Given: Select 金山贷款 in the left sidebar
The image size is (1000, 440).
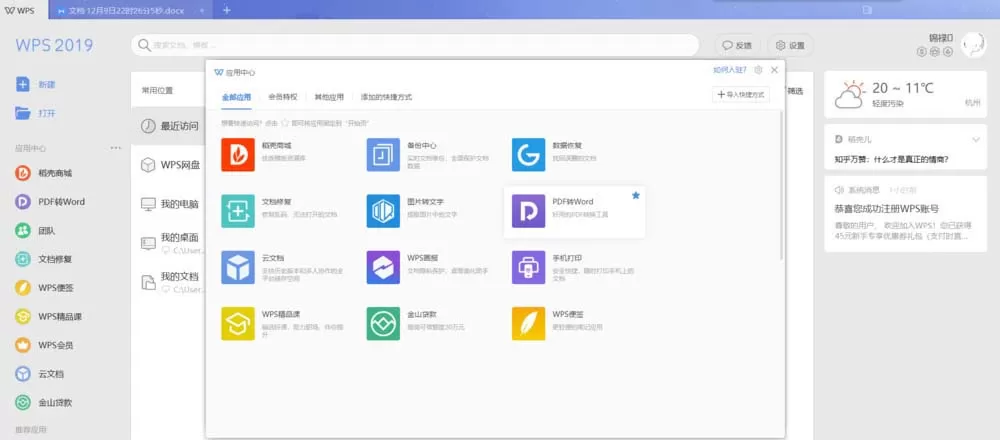Looking at the screenshot, I should click(43, 402).
